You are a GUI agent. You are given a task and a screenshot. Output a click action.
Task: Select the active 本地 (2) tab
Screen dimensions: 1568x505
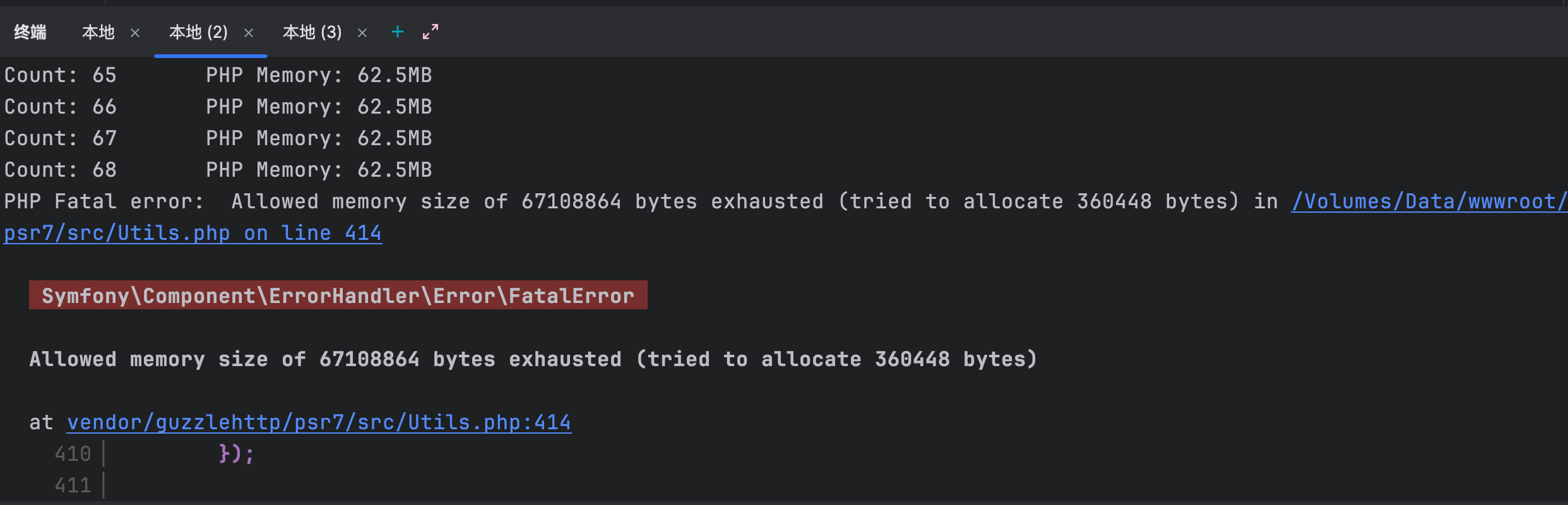pyautogui.click(x=198, y=32)
